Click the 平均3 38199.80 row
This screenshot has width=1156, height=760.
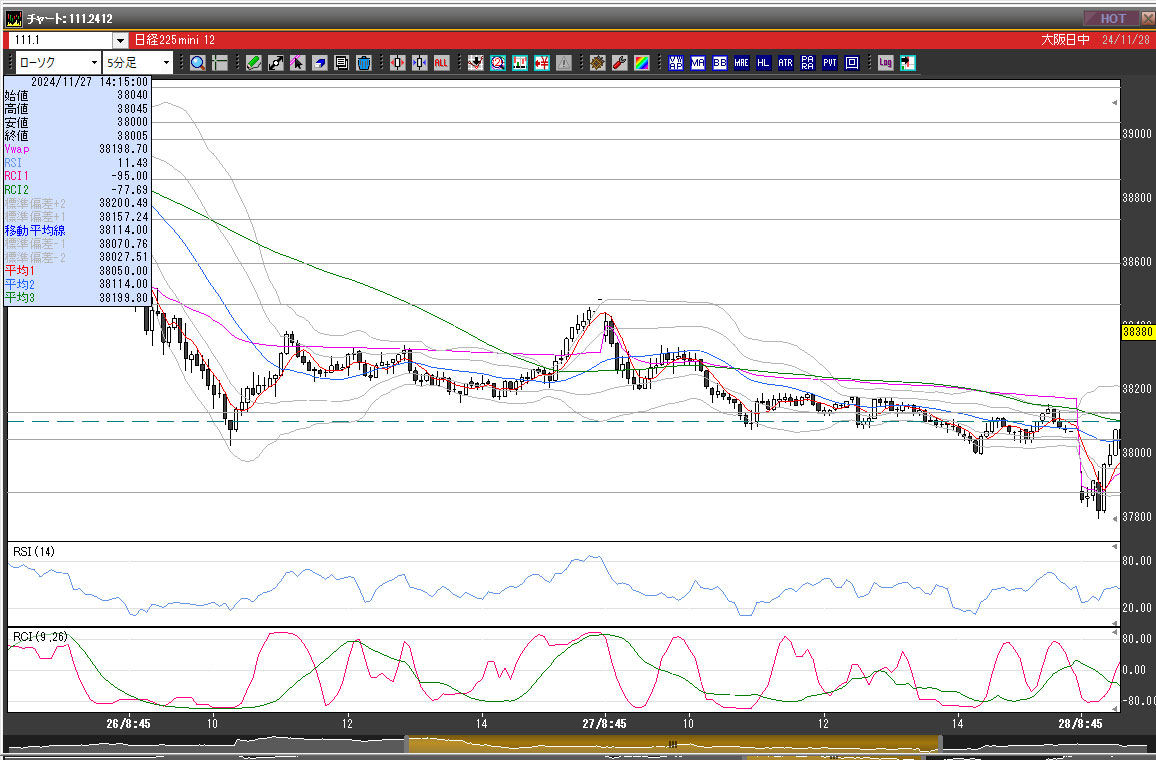coord(76,298)
